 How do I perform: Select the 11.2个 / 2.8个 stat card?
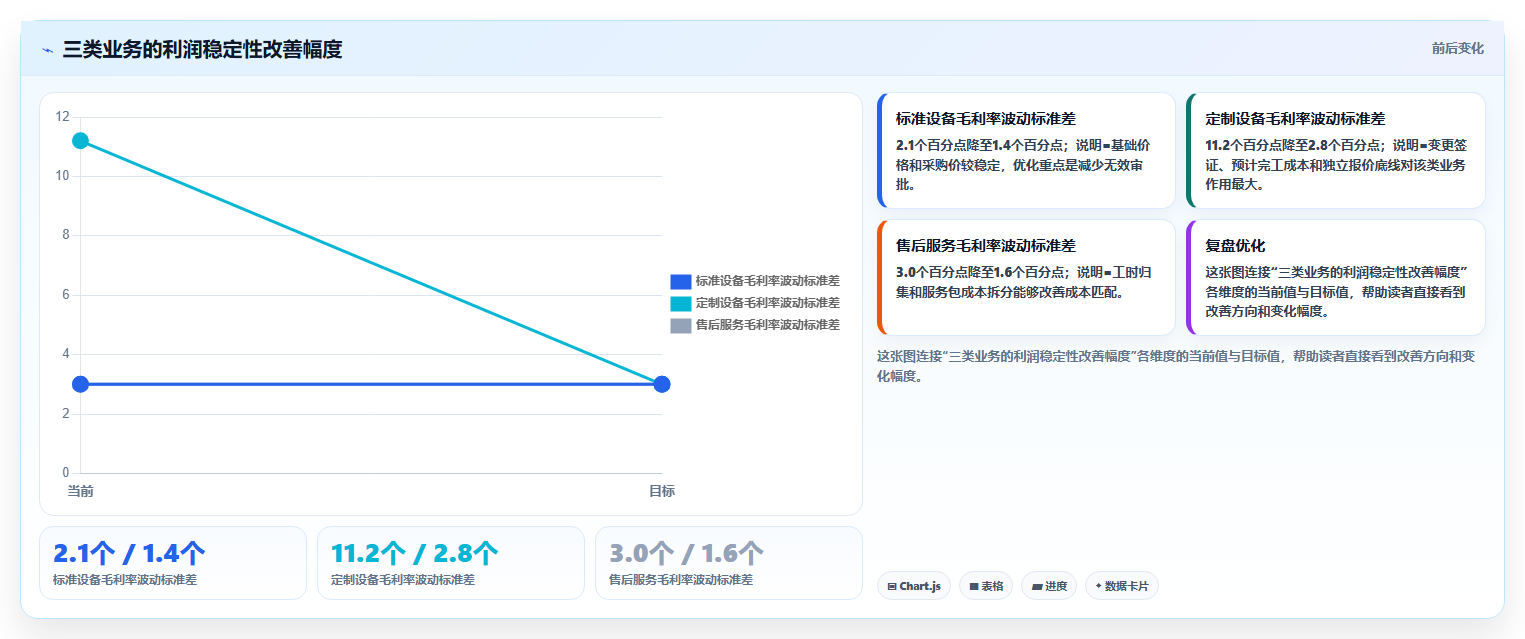coord(451,563)
